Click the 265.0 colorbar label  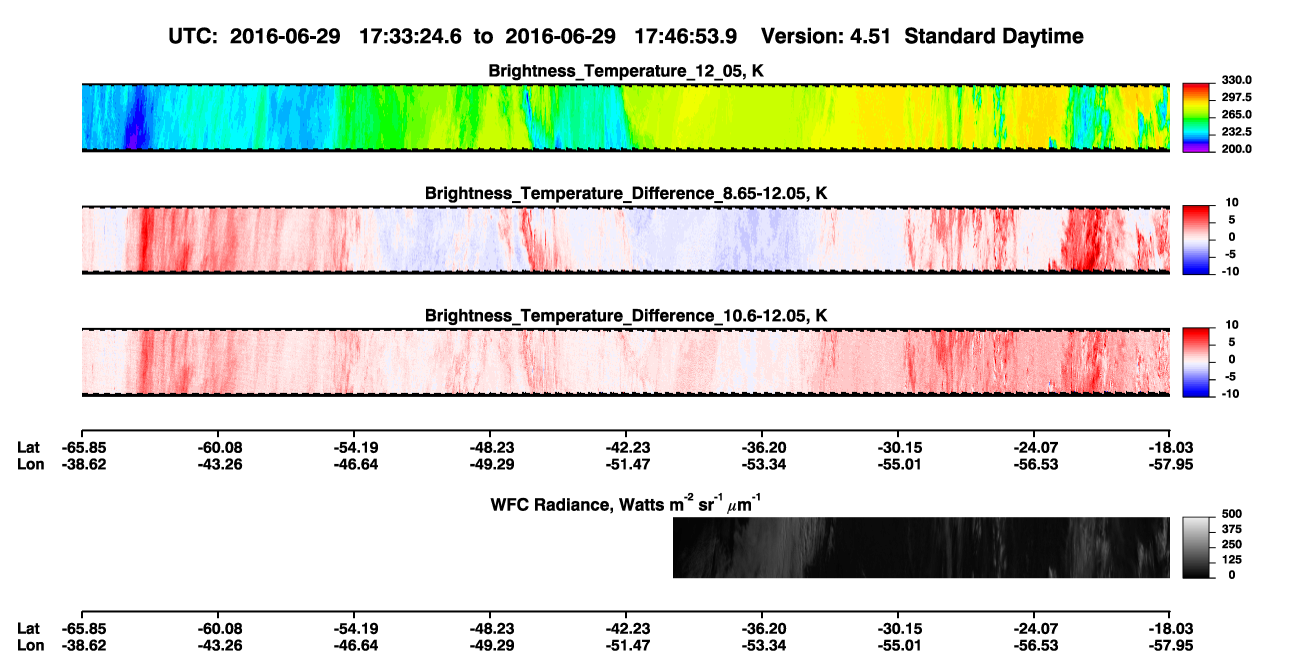1237,114
